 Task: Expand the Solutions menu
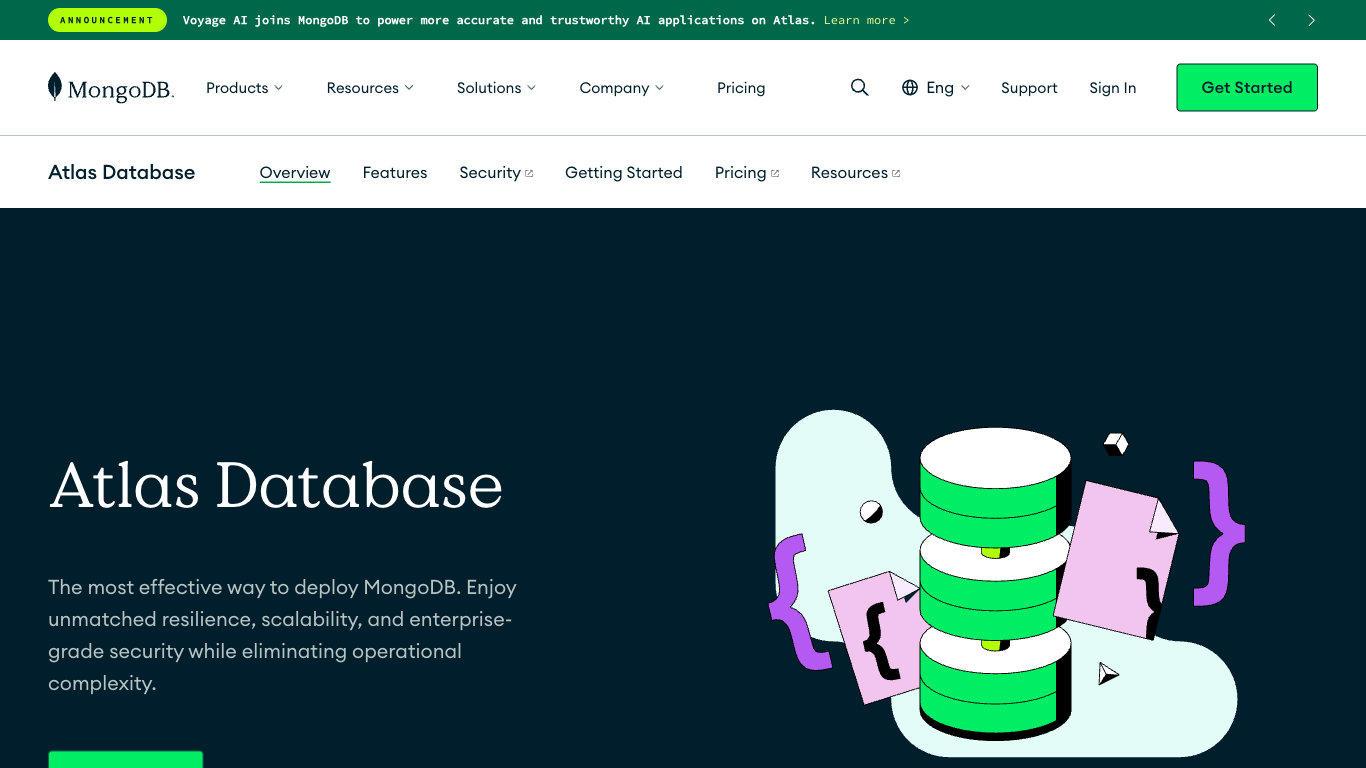pyautogui.click(x=496, y=88)
